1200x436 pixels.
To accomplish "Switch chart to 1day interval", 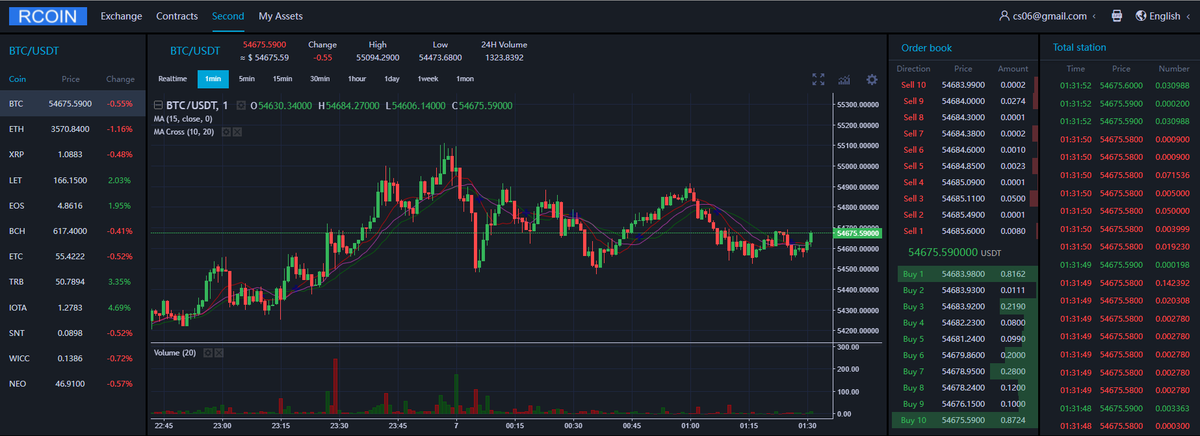I will click(x=392, y=79).
